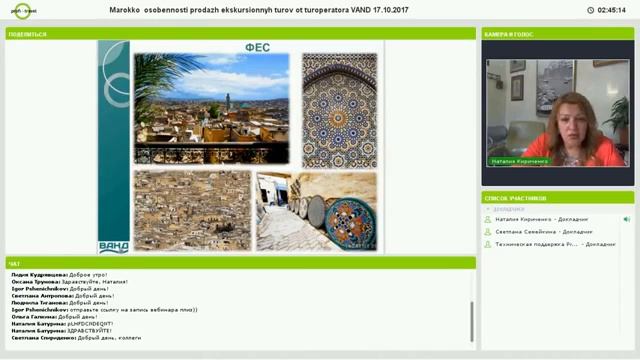The width and height of the screenshot is (640, 360).
Task: Click the elapsed timer 02:45:14
Action: tap(611, 10)
